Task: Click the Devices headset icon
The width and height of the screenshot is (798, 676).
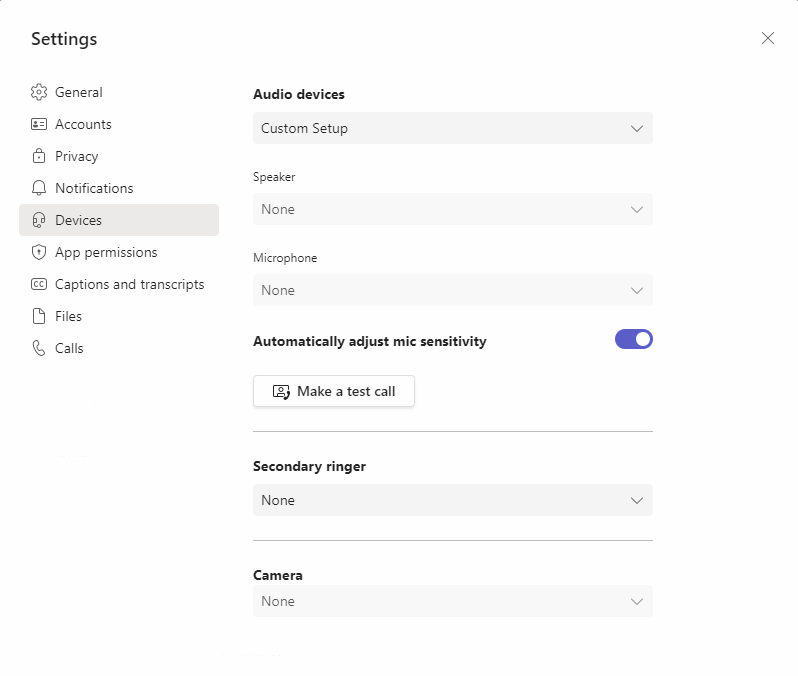Action: click(39, 220)
